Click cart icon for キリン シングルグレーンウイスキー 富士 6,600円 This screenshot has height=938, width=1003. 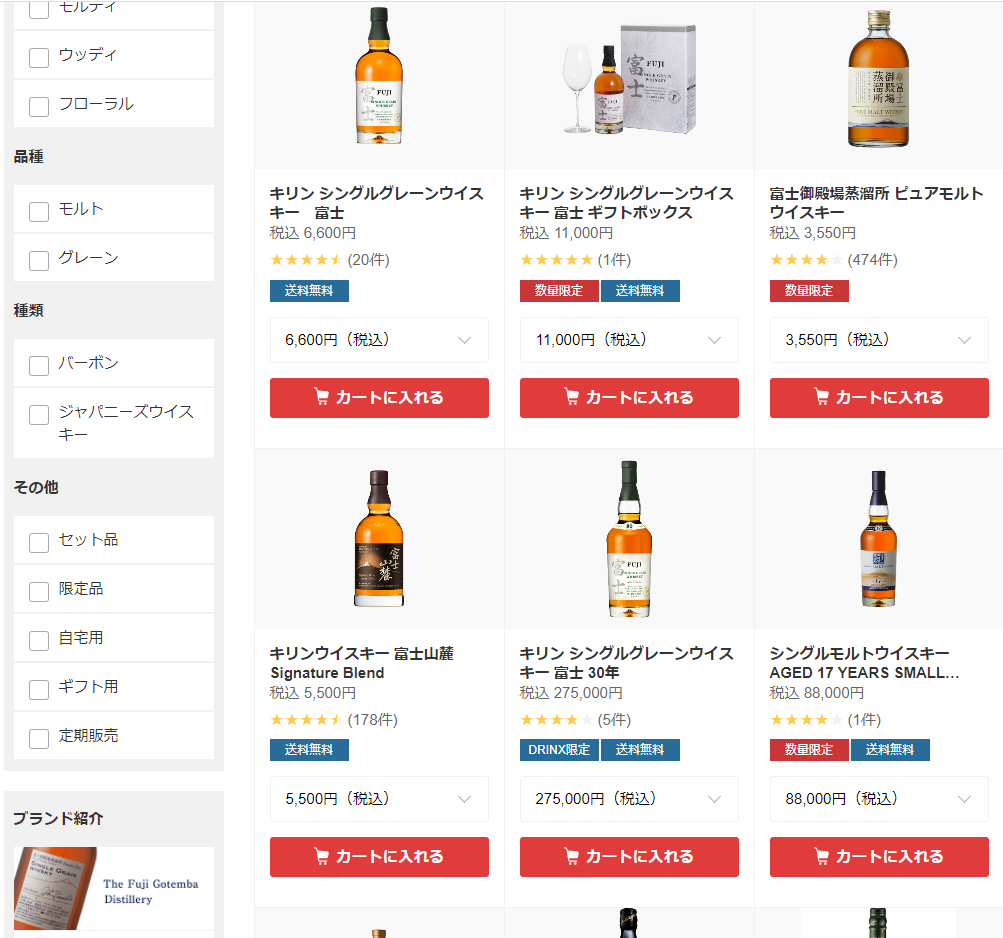tap(321, 398)
